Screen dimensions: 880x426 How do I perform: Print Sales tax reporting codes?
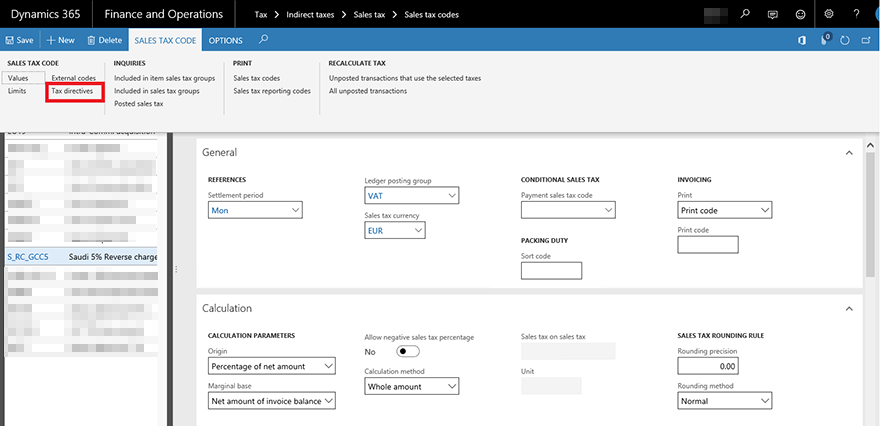(x=272, y=91)
